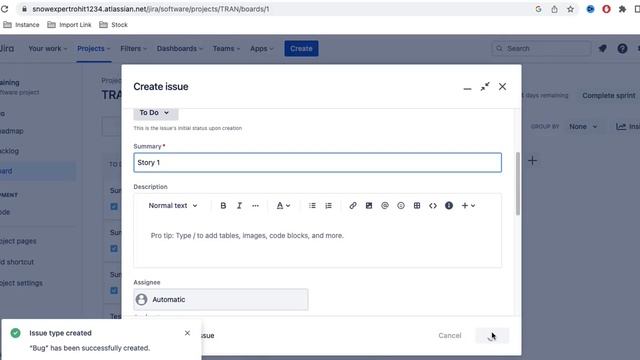
Task: Click the dialog vertical scrollbar
Action: [518, 183]
